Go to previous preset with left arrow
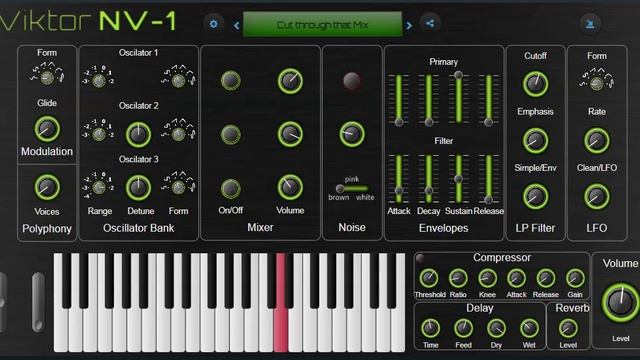640x360 pixels. [236, 25]
